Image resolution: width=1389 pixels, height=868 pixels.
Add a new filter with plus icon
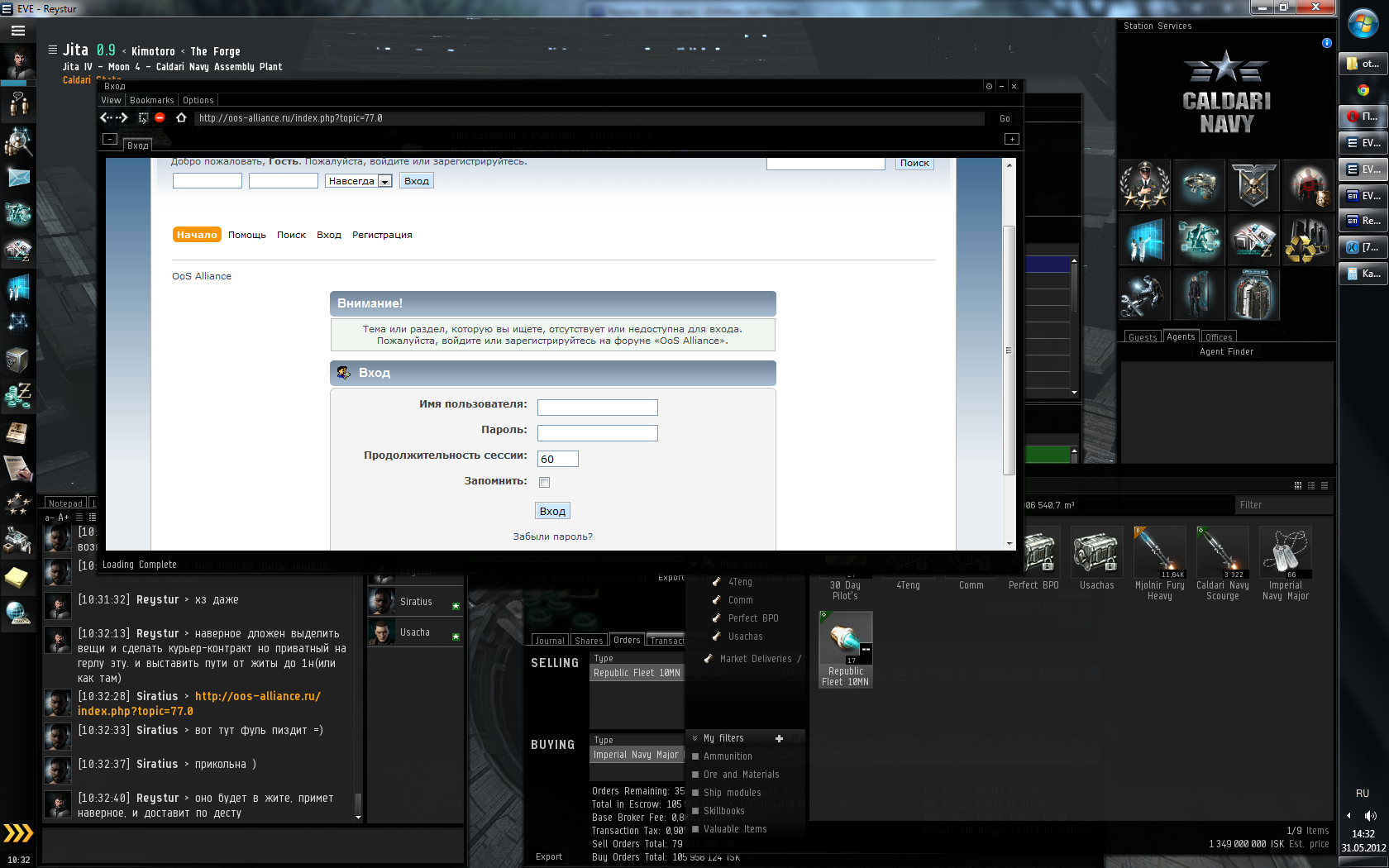click(779, 738)
